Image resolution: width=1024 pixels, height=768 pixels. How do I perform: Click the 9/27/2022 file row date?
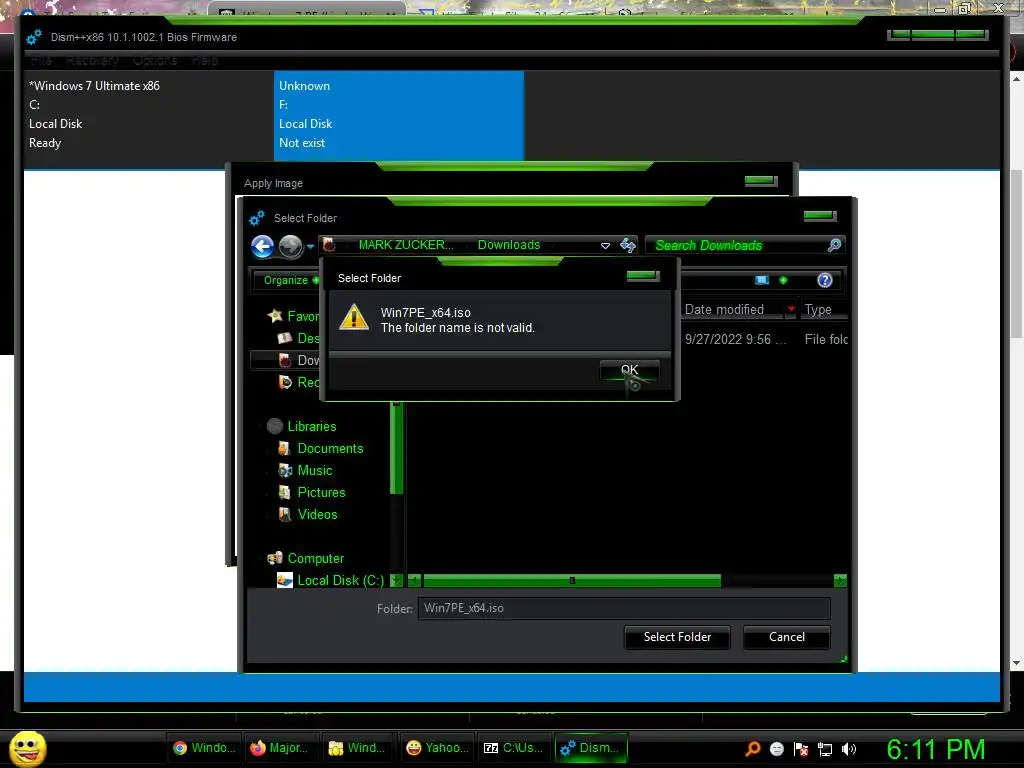(x=735, y=340)
